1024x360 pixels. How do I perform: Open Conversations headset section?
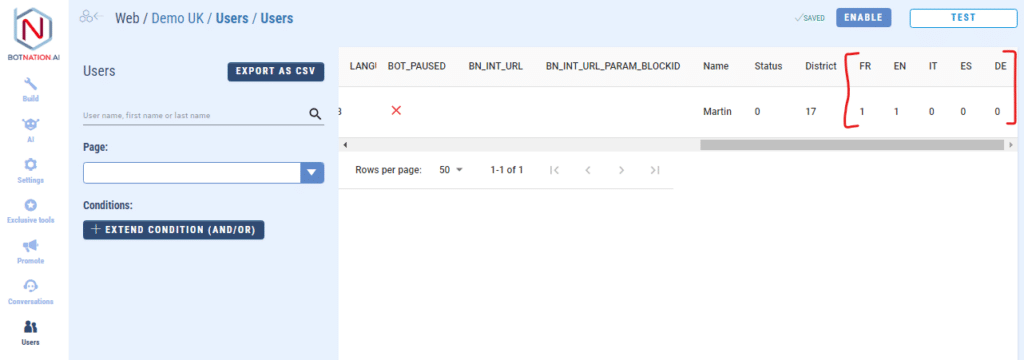click(x=30, y=293)
